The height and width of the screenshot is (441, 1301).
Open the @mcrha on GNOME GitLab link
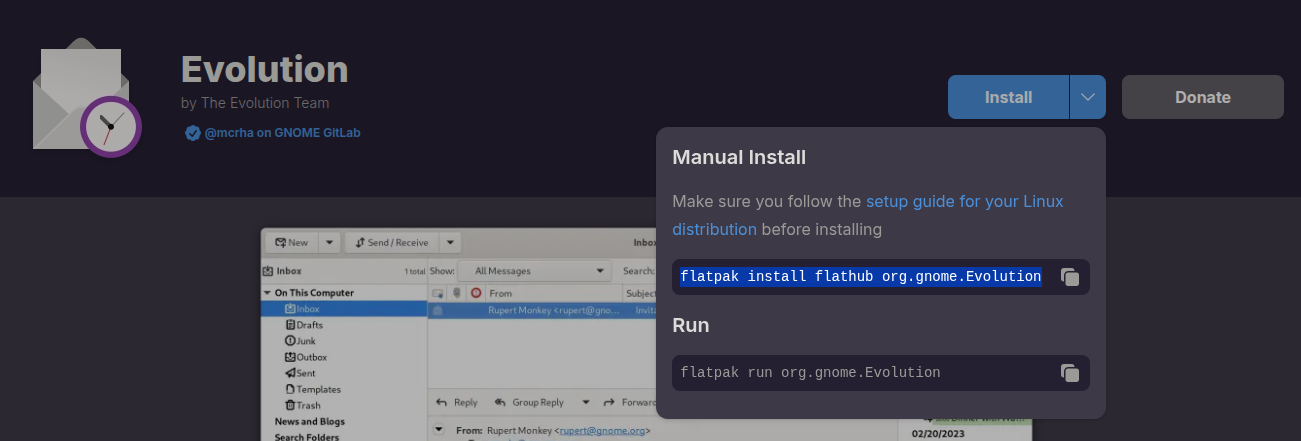282,132
